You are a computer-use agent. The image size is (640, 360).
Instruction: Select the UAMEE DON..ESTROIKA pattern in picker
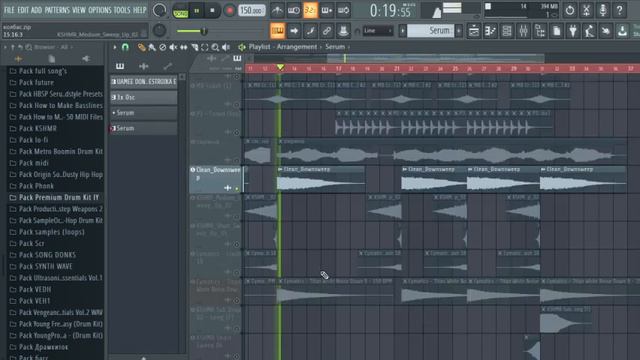coord(144,82)
